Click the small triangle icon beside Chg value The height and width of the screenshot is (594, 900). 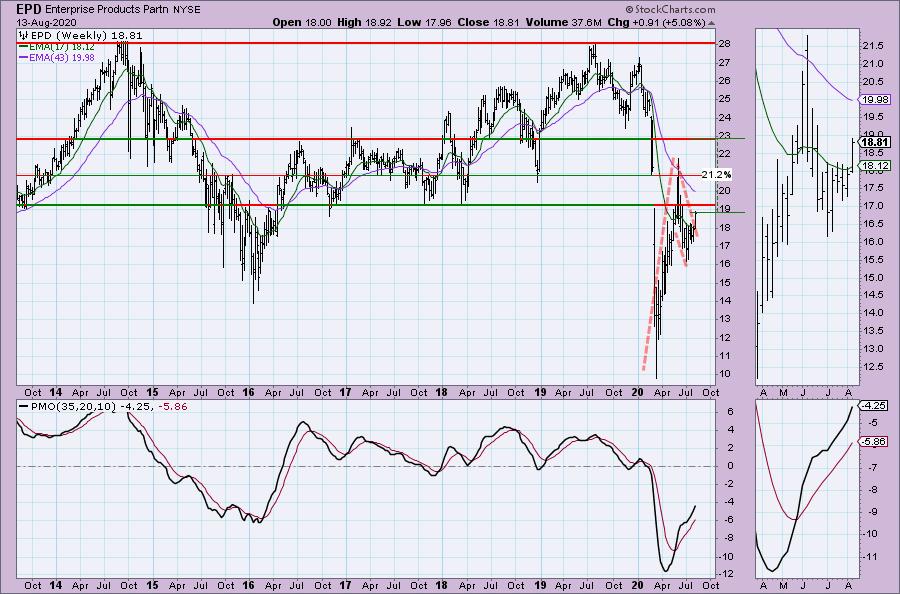coord(712,23)
